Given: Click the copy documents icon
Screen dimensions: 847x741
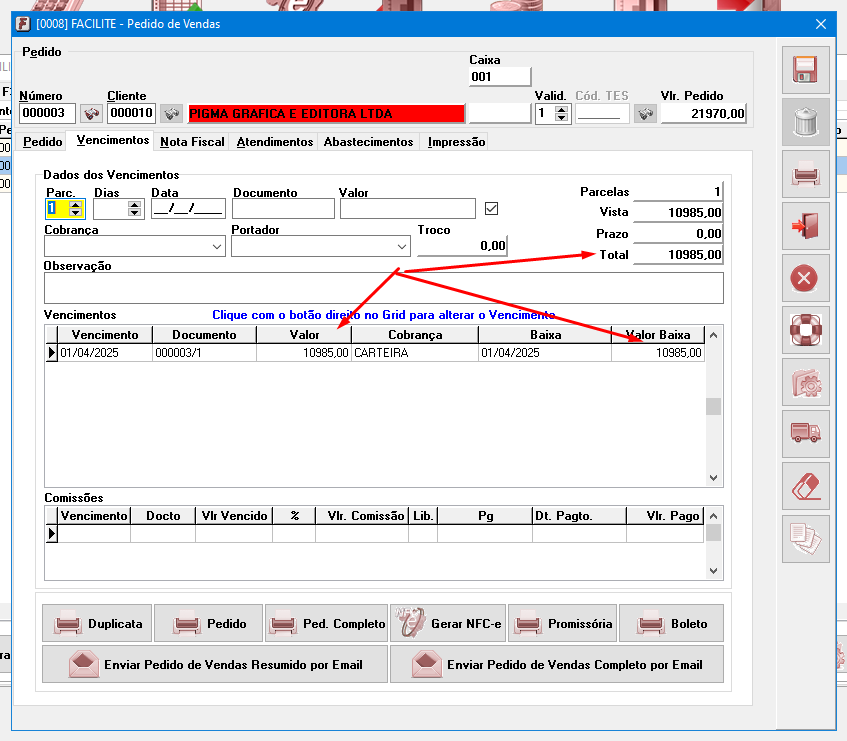Looking at the screenshot, I should (805, 538).
